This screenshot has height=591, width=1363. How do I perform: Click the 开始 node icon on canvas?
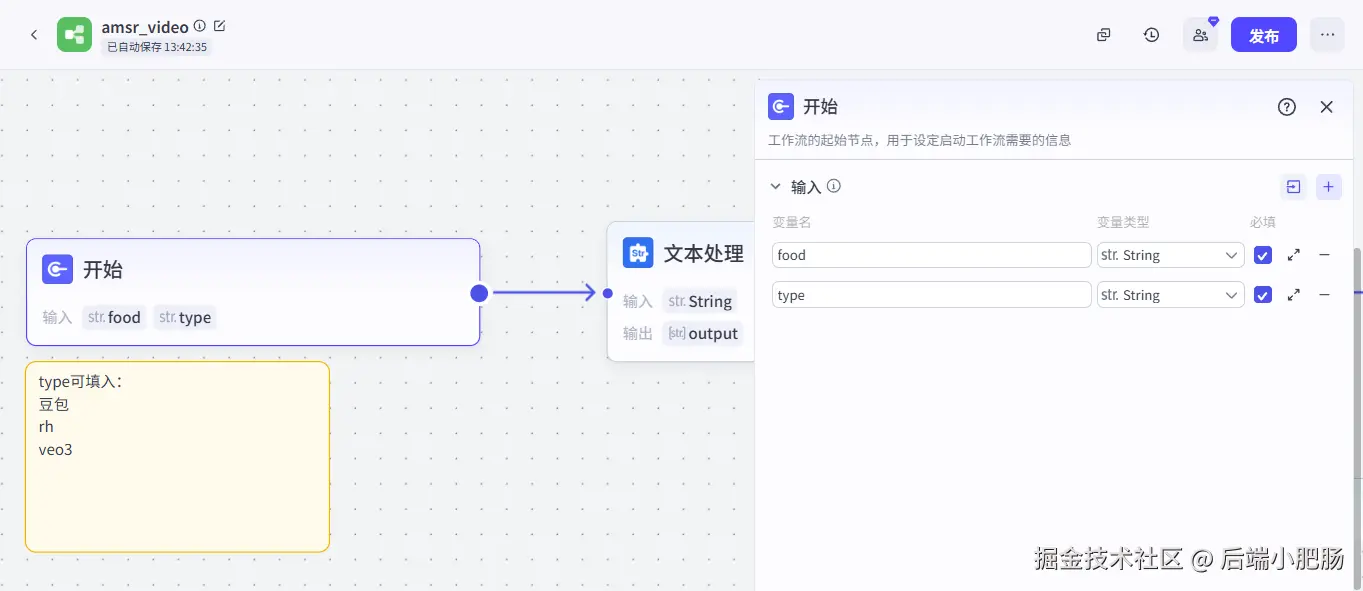click(57, 269)
